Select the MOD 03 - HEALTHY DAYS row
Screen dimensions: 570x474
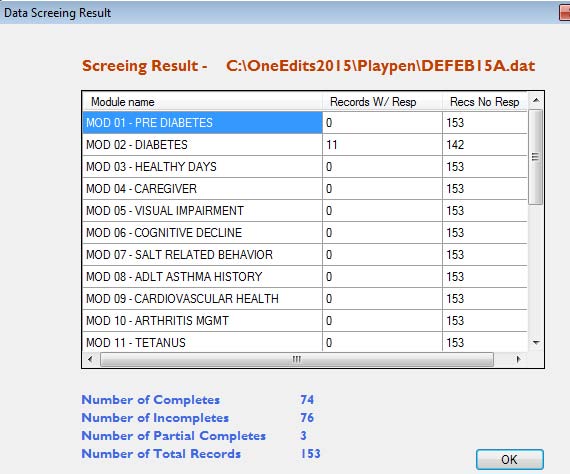pyautogui.click(x=305, y=166)
